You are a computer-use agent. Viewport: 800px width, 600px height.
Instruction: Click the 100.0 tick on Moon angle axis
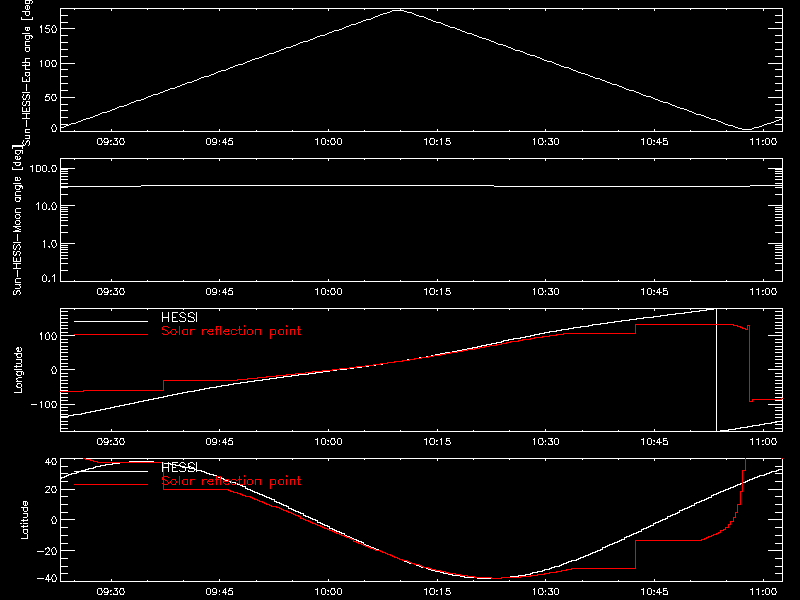coord(43,169)
